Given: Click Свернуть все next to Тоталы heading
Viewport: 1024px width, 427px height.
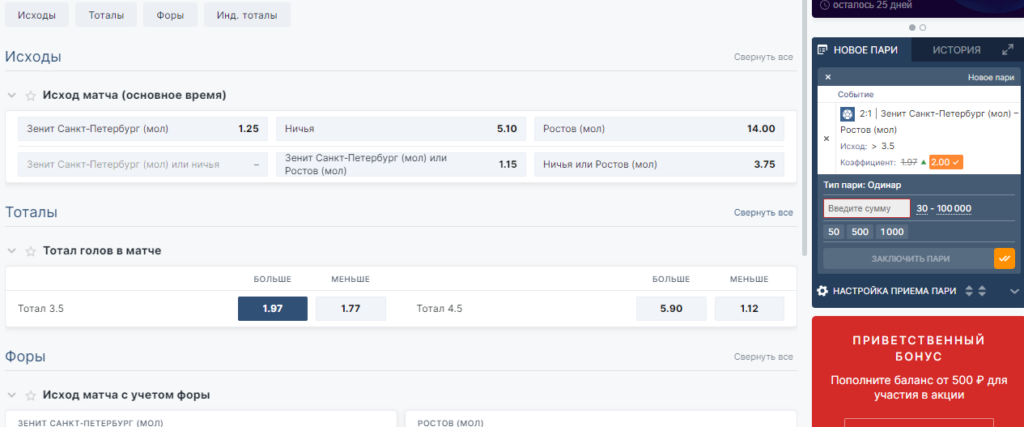Looking at the screenshot, I should point(763,213).
